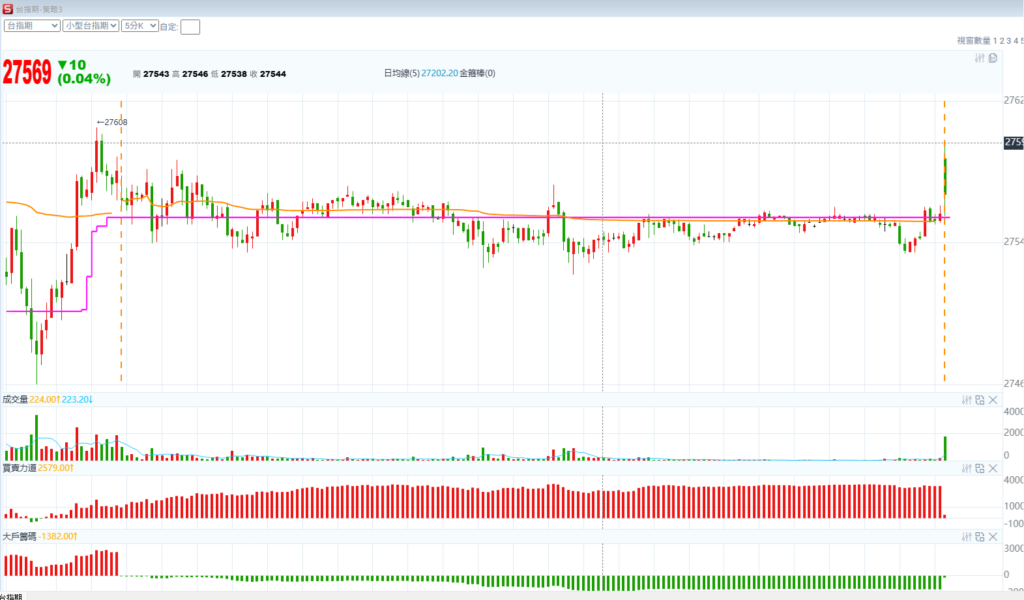Image resolution: width=1024 pixels, height=600 pixels.
Task: Expand the 台指期 product dropdown
Action: tap(32, 26)
